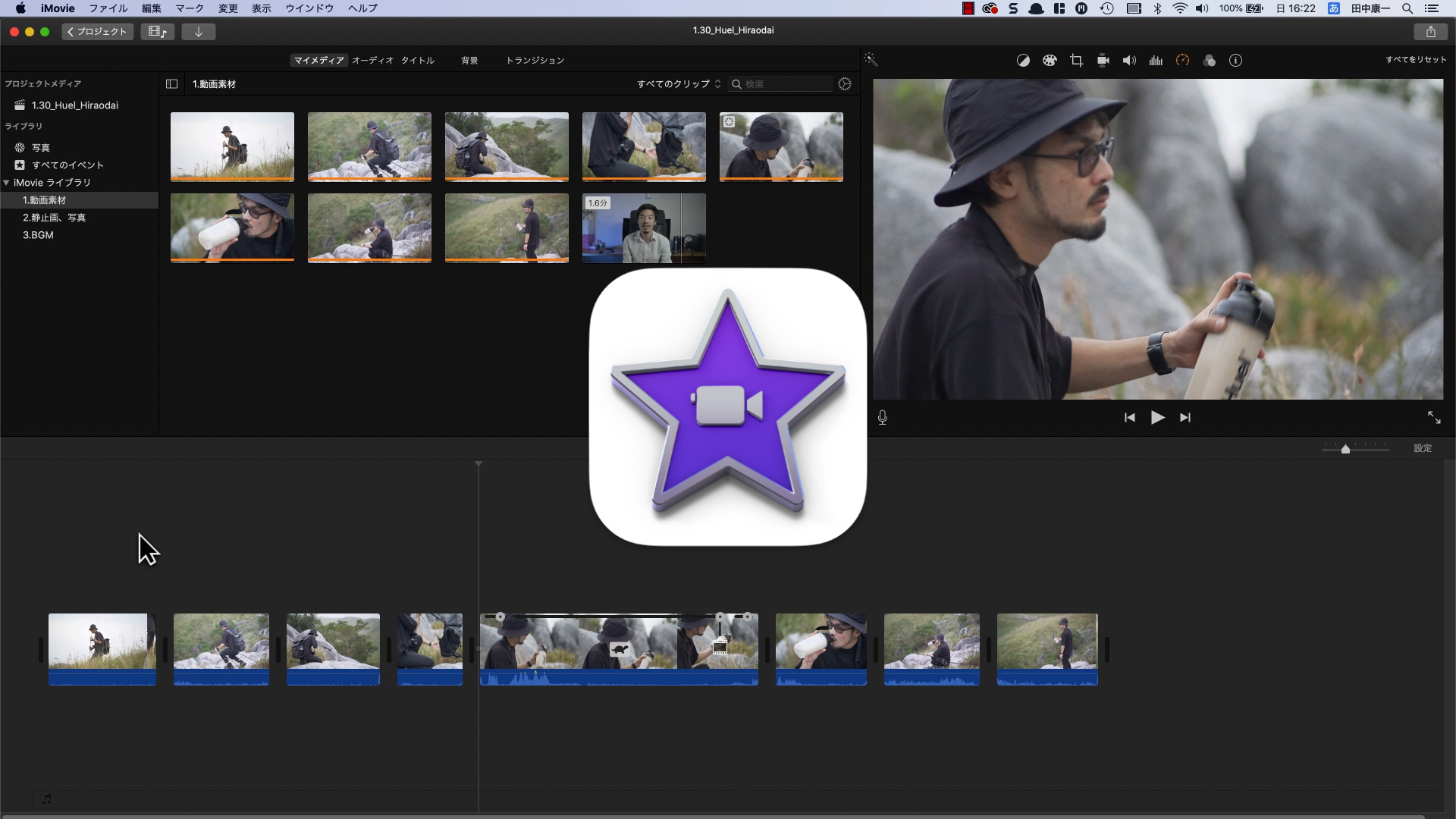Open Wi-Fi menu bar icon
The image size is (1456, 819).
[x=1180, y=8]
